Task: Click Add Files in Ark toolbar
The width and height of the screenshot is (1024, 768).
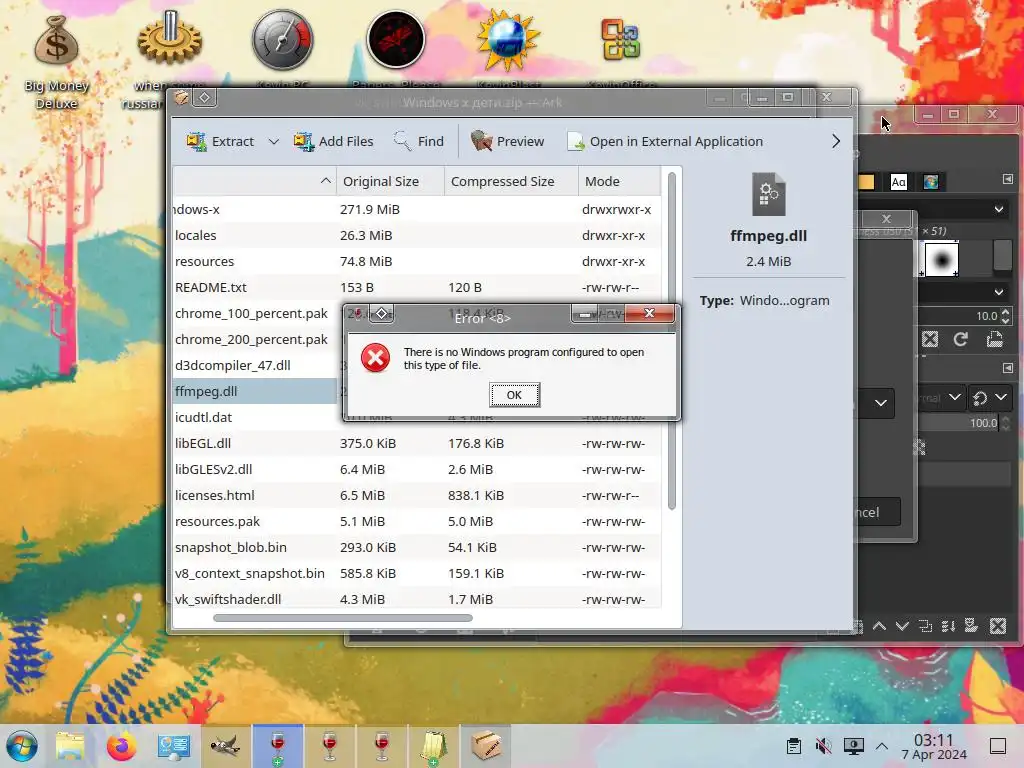Action: (x=334, y=141)
